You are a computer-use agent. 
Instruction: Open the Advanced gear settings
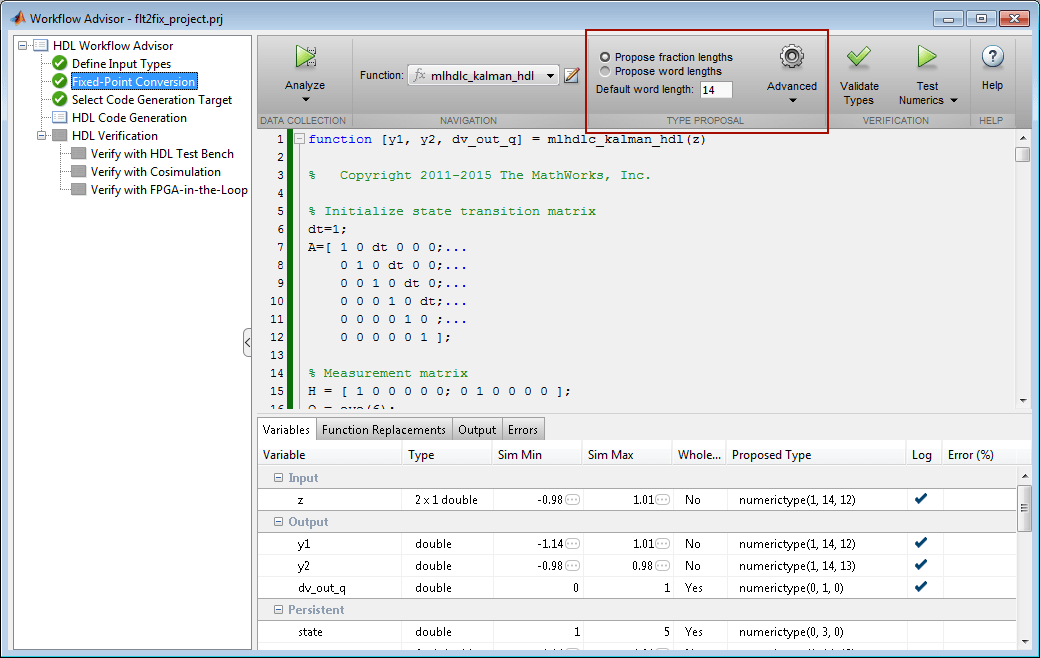click(791, 57)
